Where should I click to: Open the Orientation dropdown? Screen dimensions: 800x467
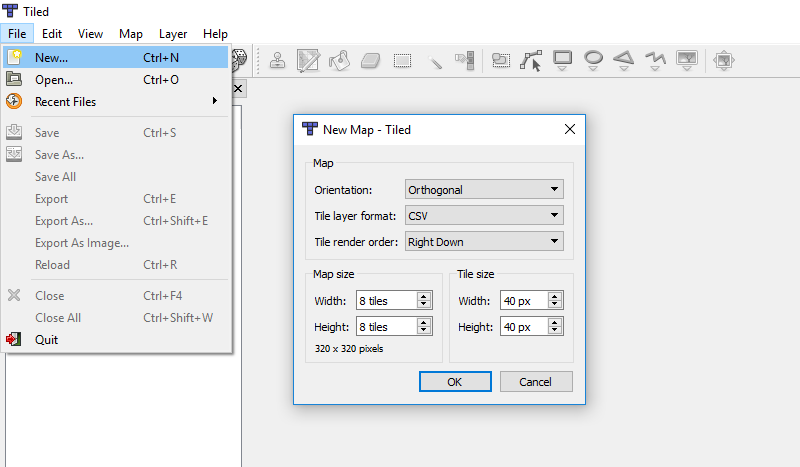coord(484,189)
